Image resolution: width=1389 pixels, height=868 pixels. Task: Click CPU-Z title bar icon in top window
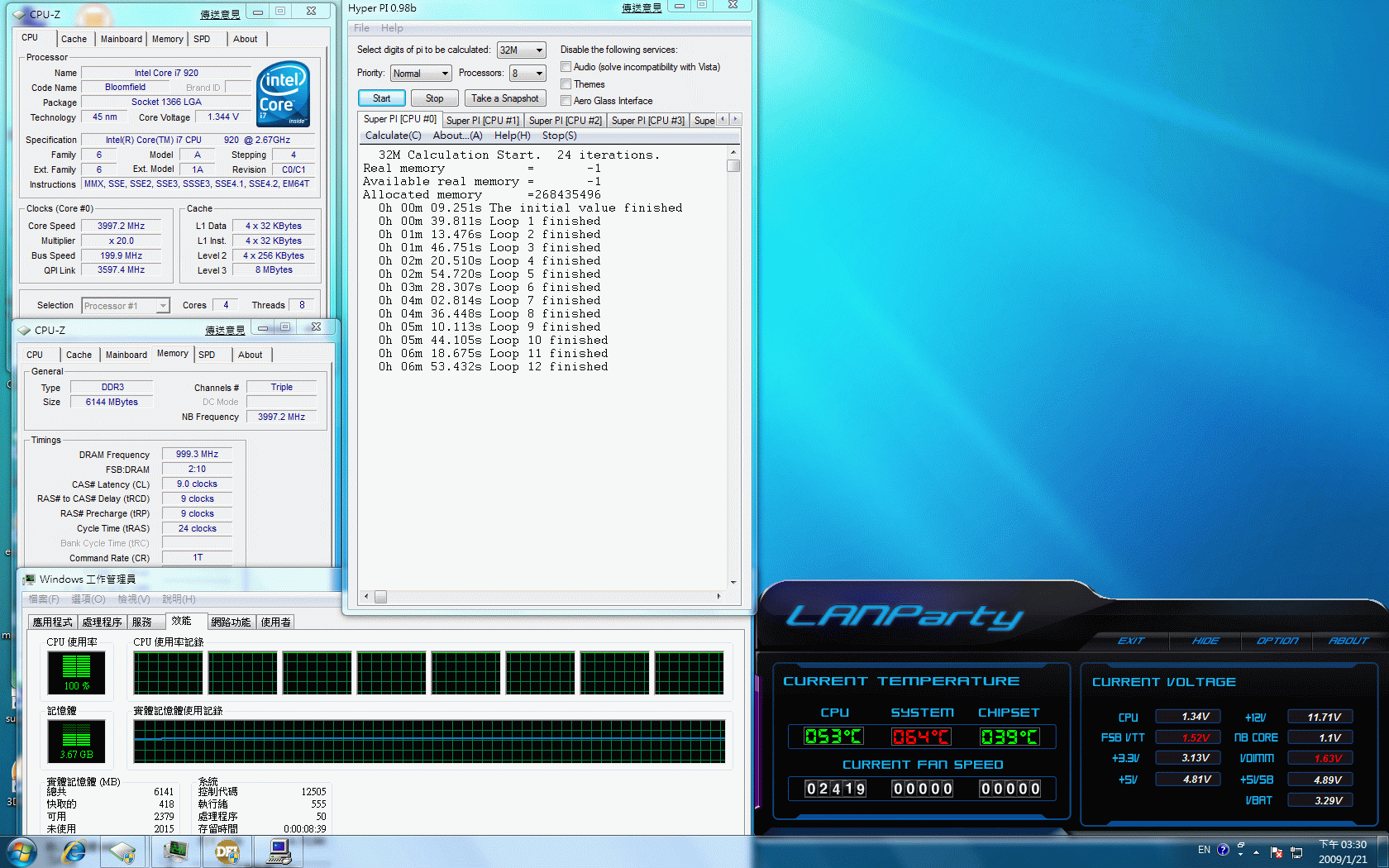point(21,14)
